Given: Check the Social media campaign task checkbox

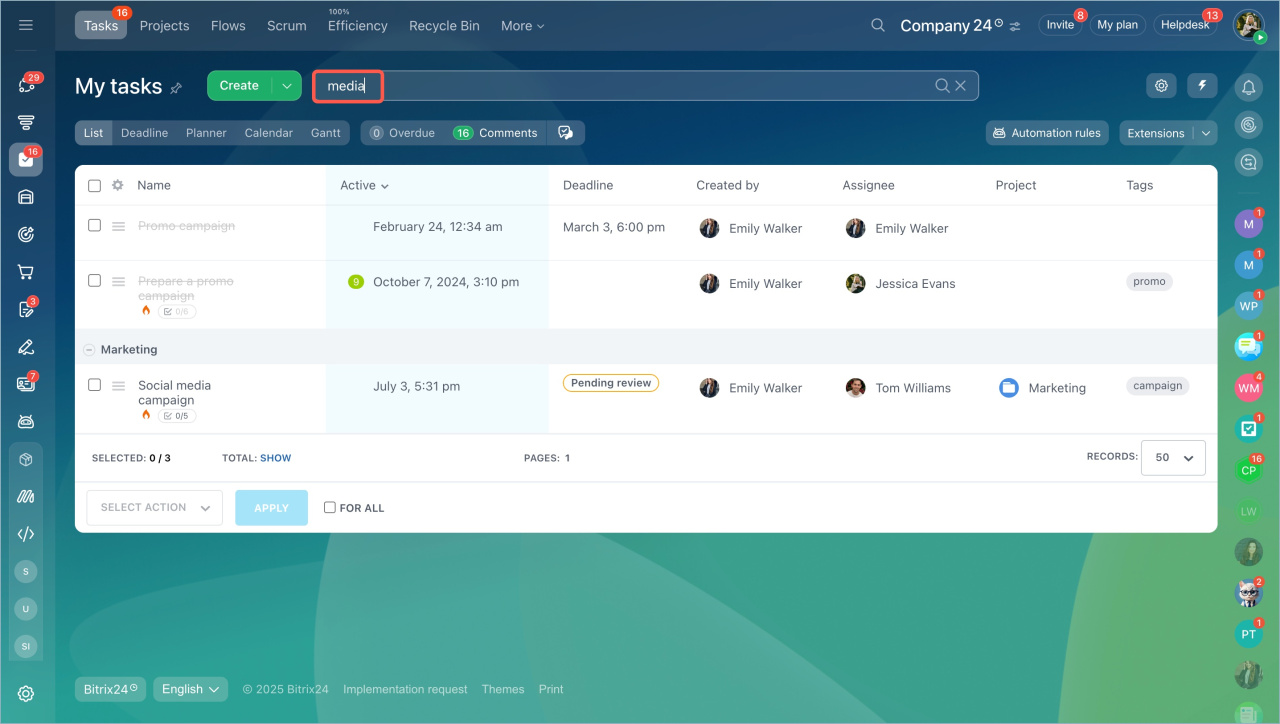Looking at the screenshot, I should click(94, 385).
